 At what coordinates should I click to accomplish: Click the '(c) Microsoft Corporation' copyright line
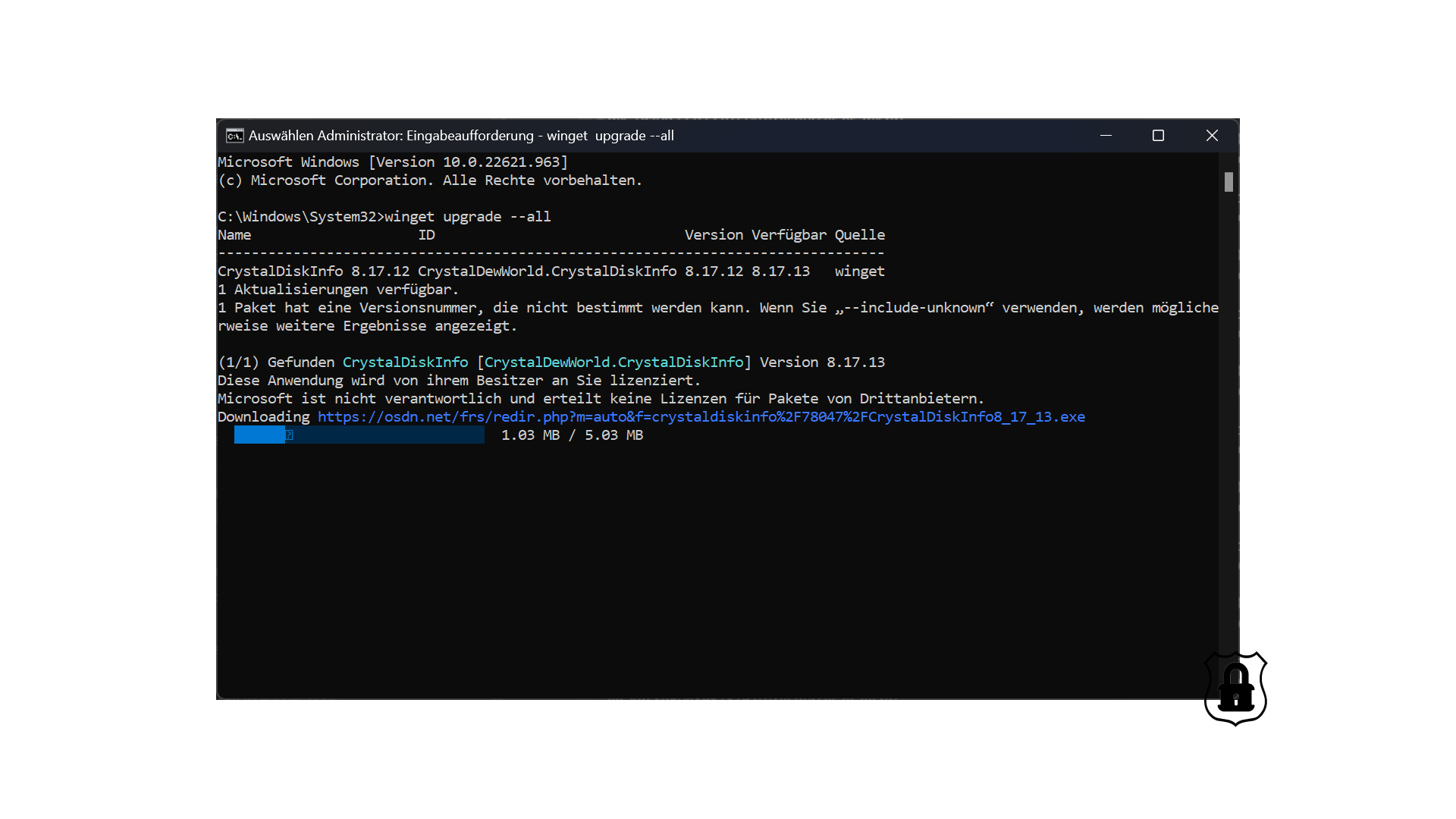tap(430, 180)
